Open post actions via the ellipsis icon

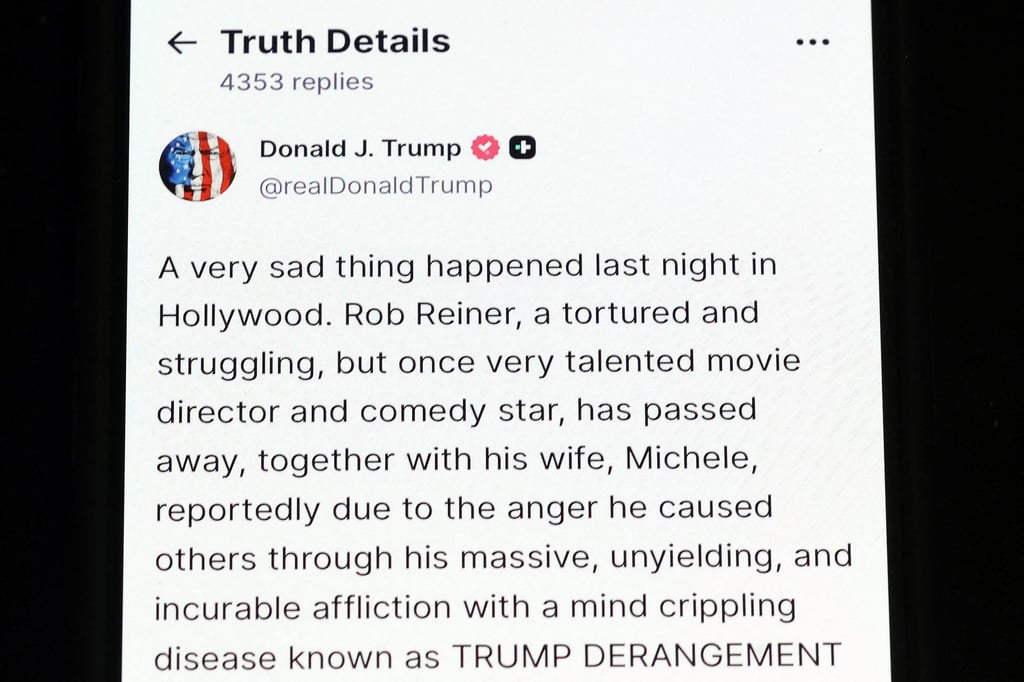813,40
